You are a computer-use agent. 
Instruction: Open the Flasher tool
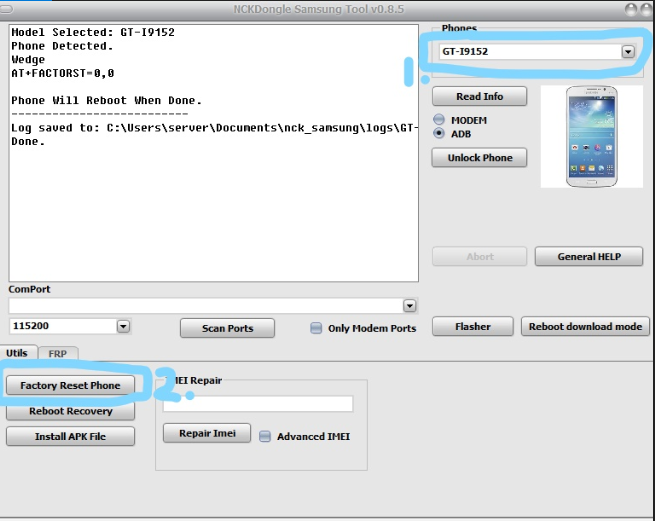[472, 326]
